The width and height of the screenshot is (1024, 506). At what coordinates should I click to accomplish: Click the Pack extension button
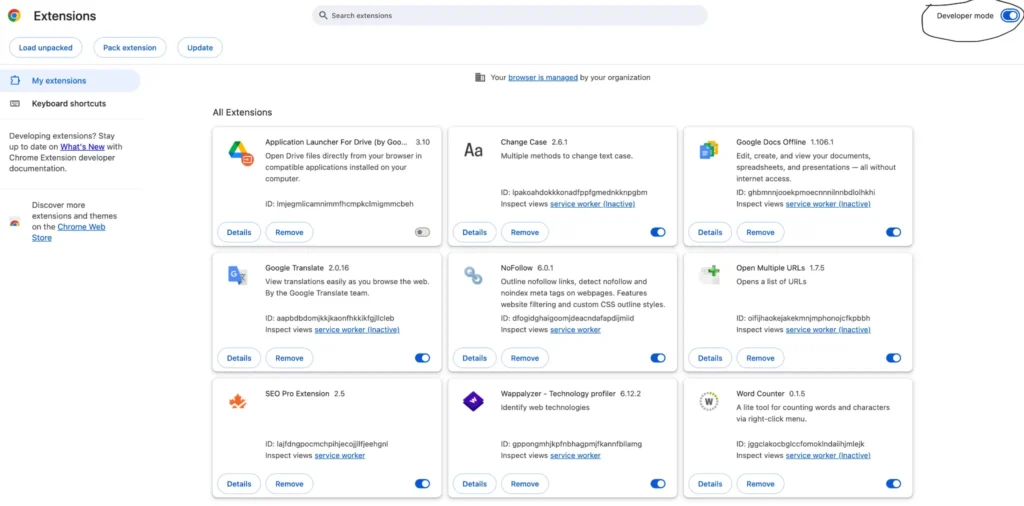point(130,48)
